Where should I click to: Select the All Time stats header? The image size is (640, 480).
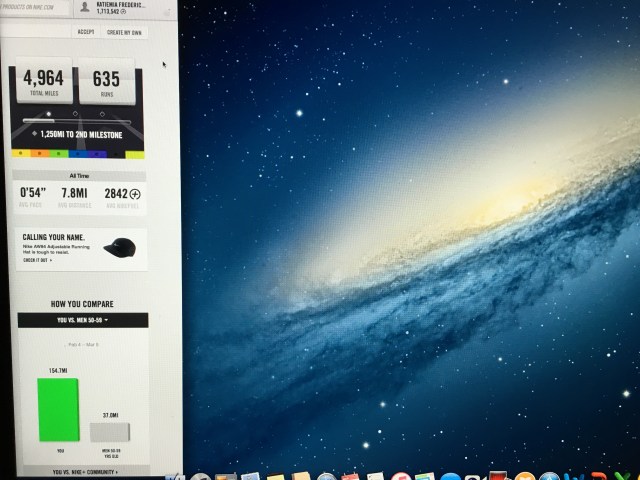click(80, 174)
